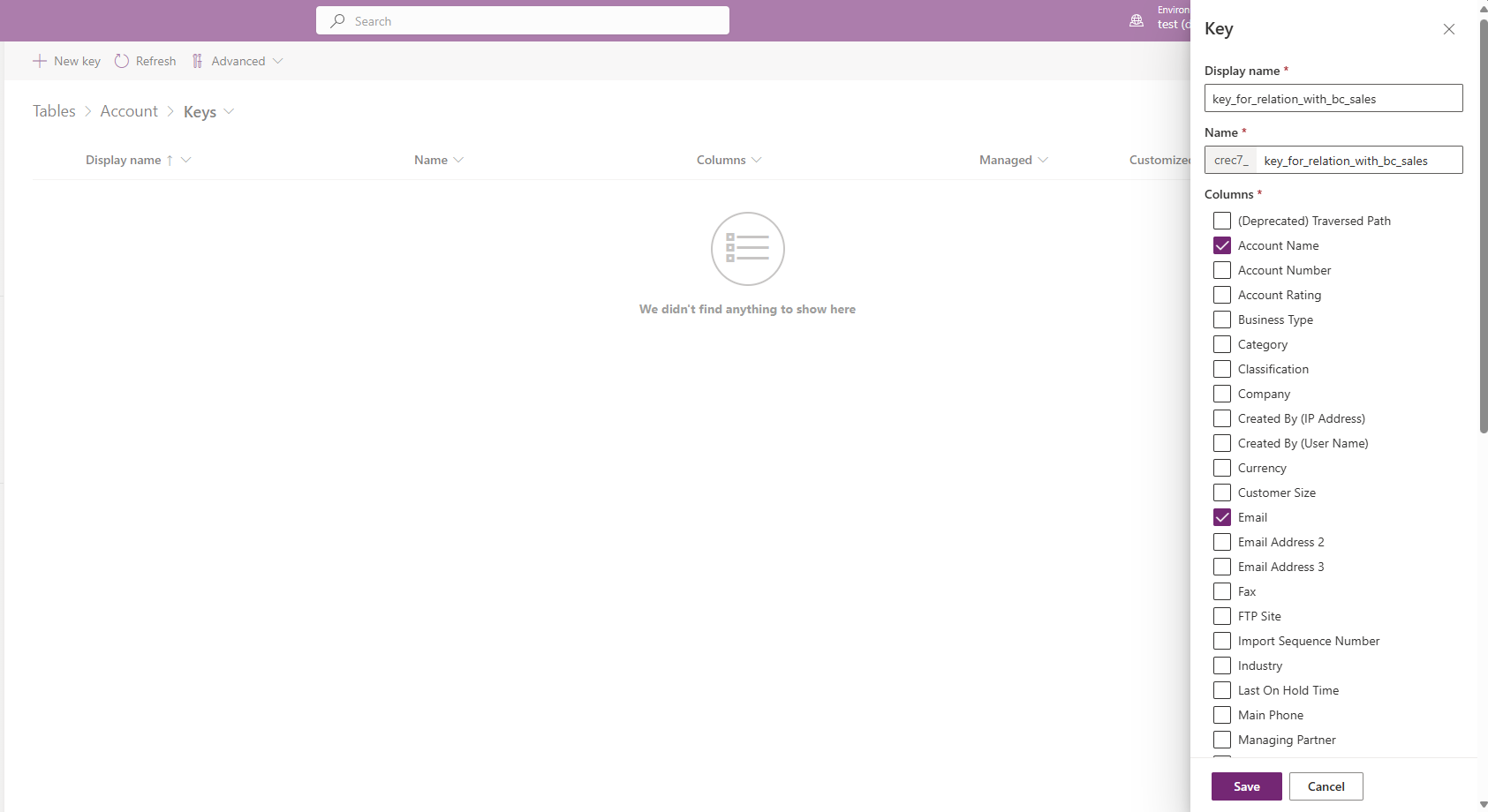Click the Keys breadcrumb label
The height and width of the screenshot is (812, 1488).
tap(200, 111)
